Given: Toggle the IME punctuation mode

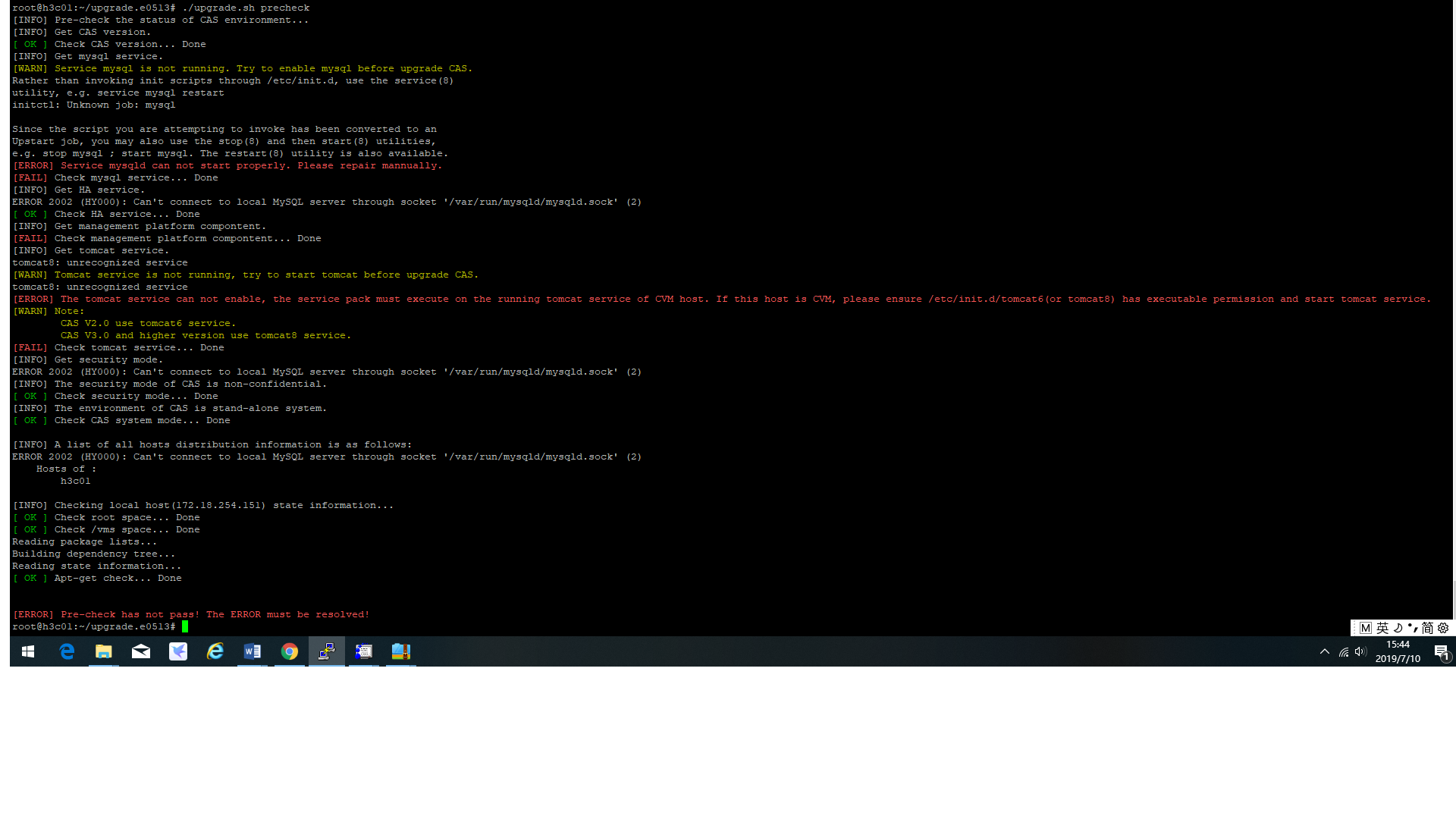Looking at the screenshot, I should pyautogui.click(x=1413, y=628).
